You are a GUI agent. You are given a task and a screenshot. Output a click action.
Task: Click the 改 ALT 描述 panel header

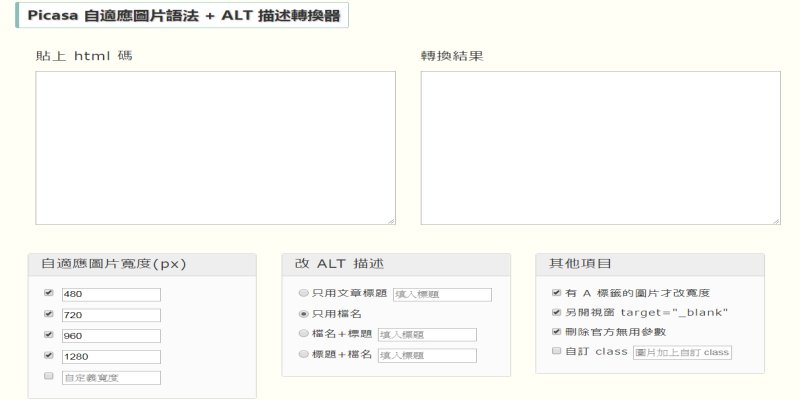(396, 265)
